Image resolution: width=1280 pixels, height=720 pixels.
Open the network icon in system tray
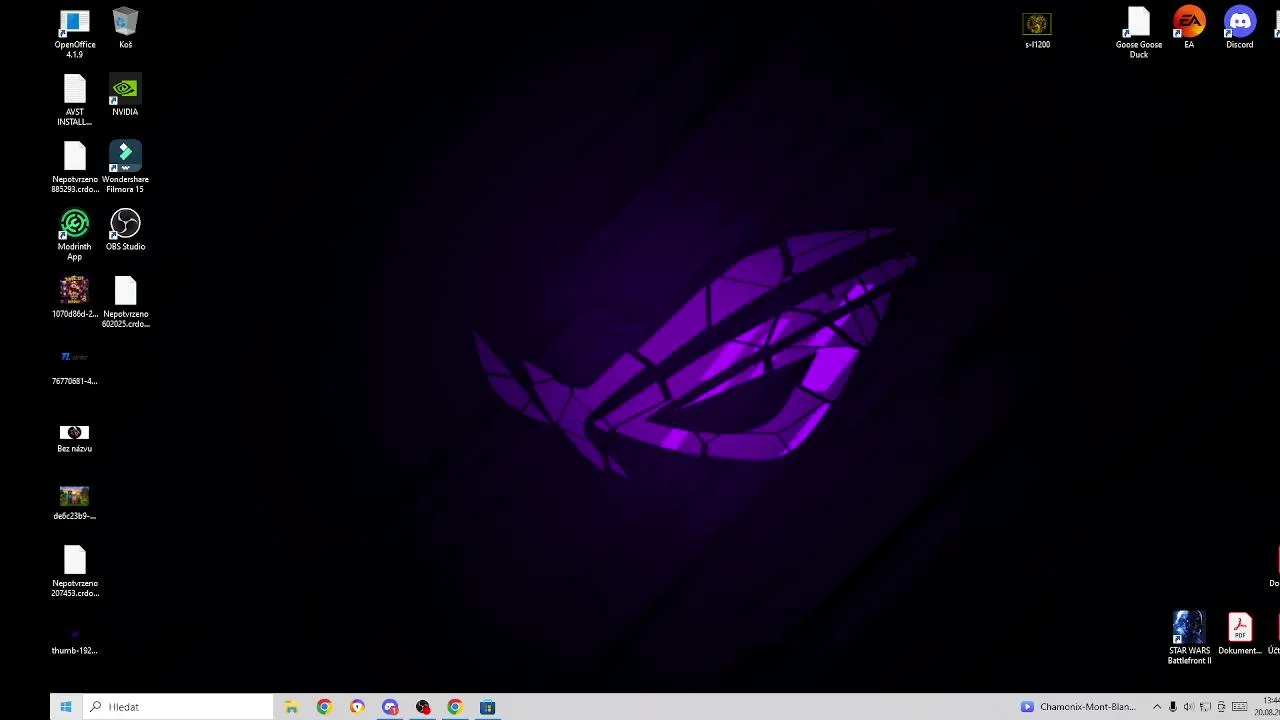point(1205,707)
